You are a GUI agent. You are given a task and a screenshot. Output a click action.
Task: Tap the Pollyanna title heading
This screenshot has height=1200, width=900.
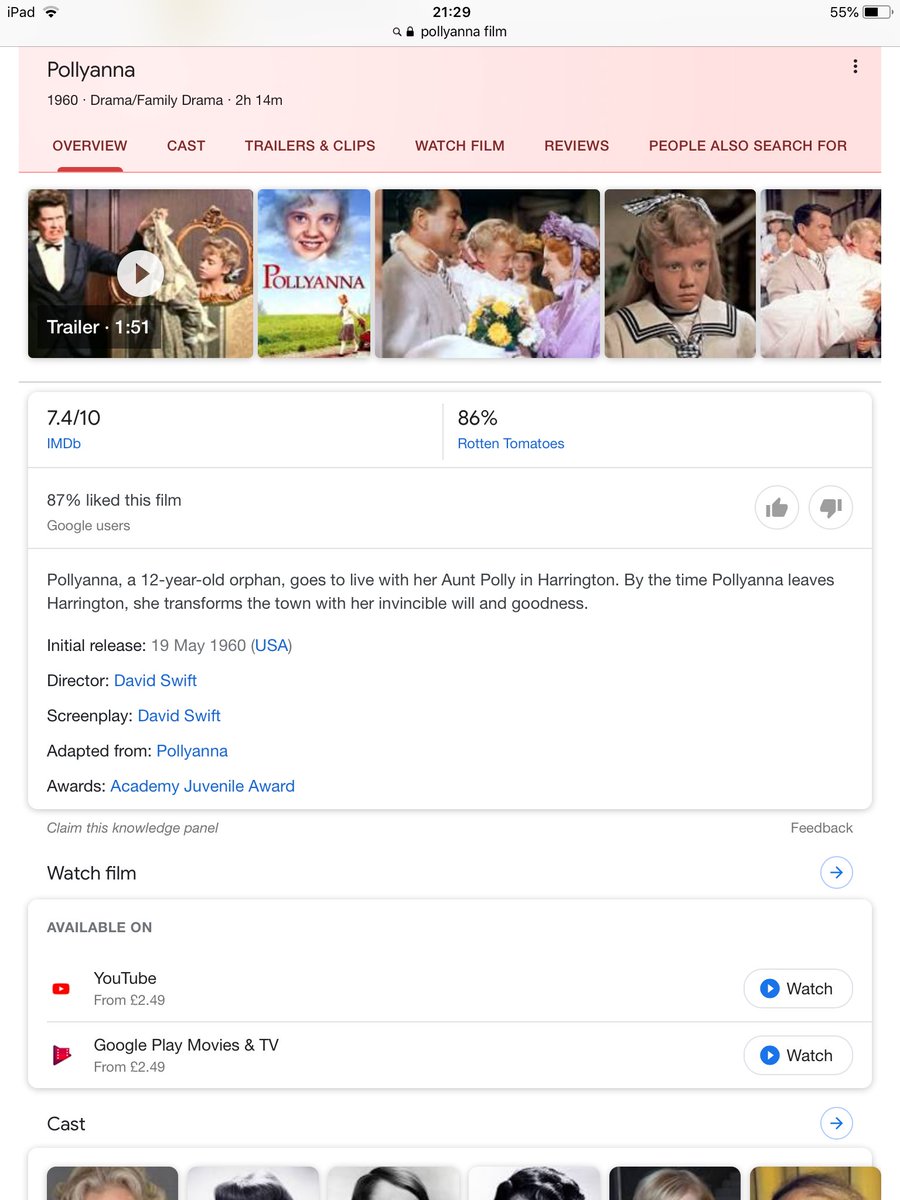(x=91, y=70)
